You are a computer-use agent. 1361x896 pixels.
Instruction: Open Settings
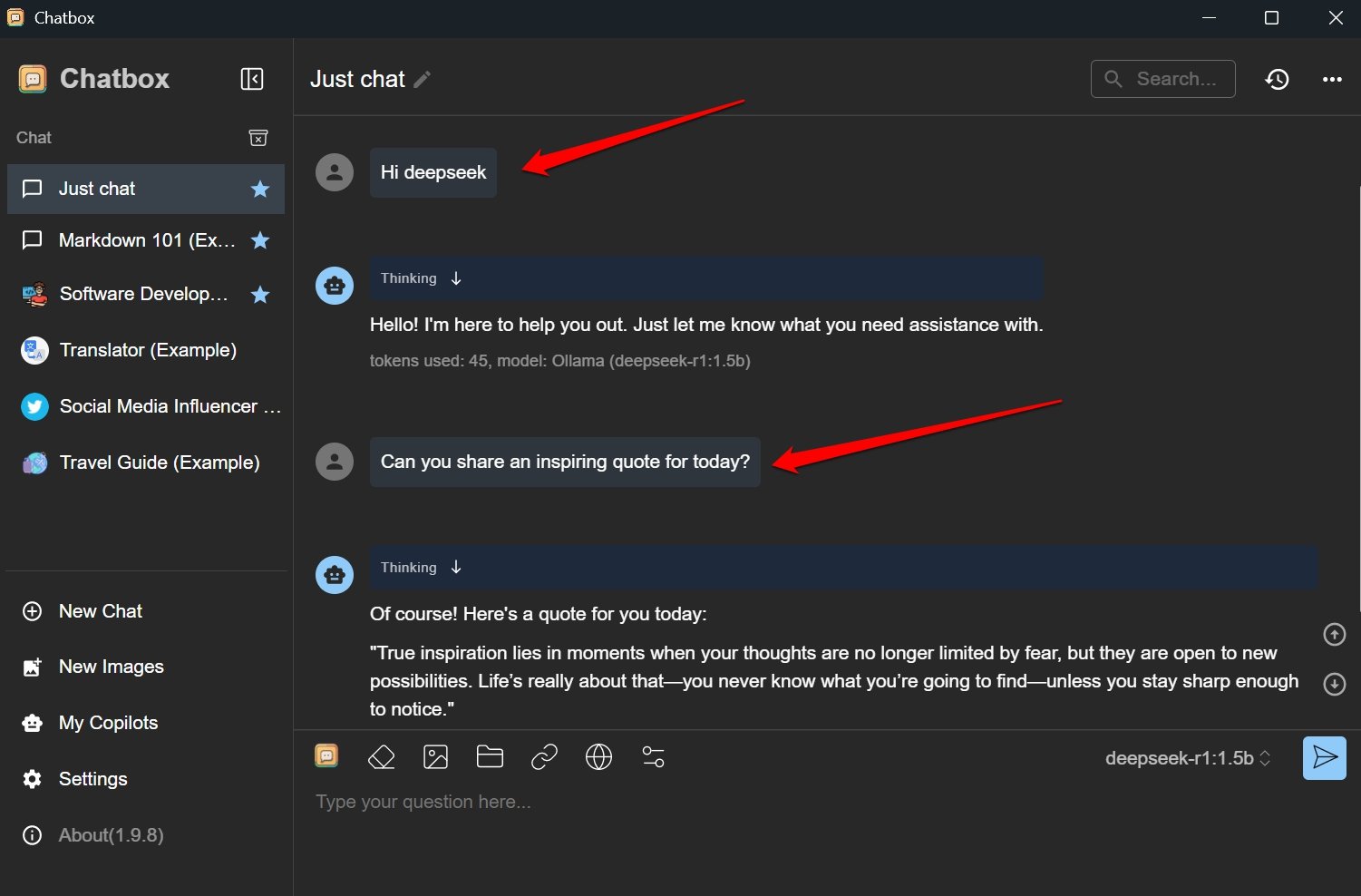coord(146,779)
